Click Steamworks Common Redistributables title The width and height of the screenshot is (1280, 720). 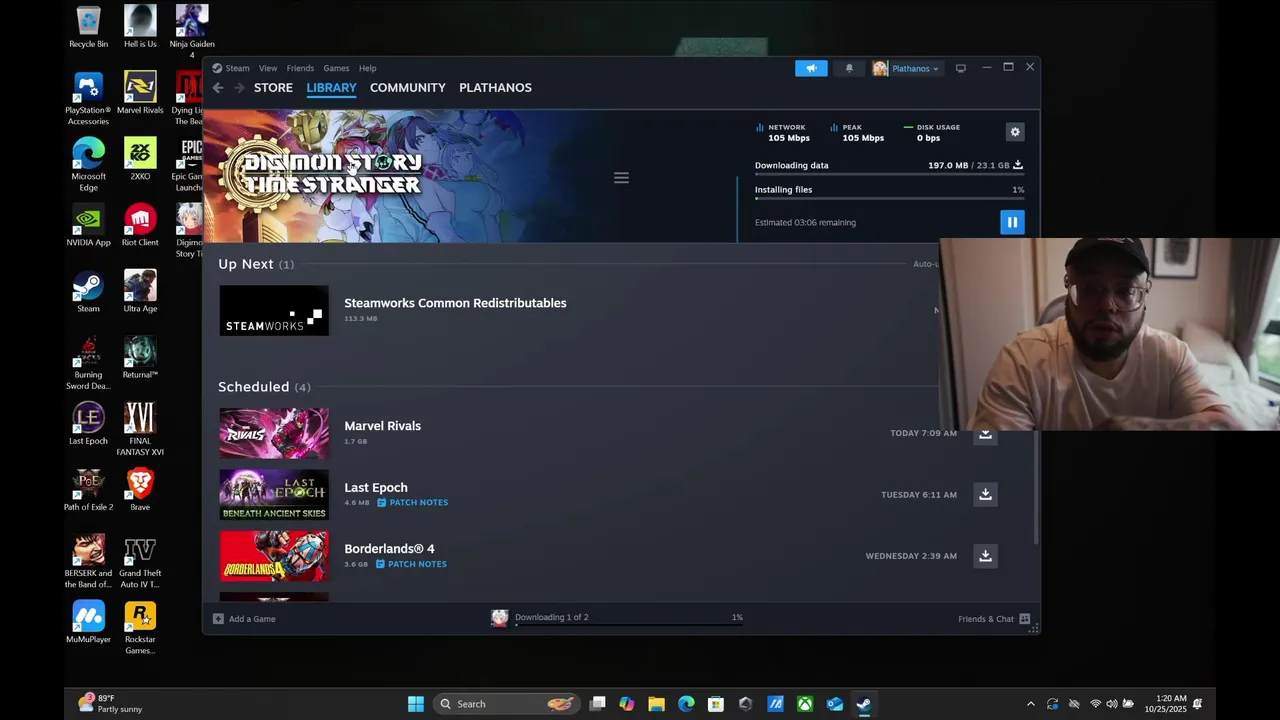[x=455, y=303]
